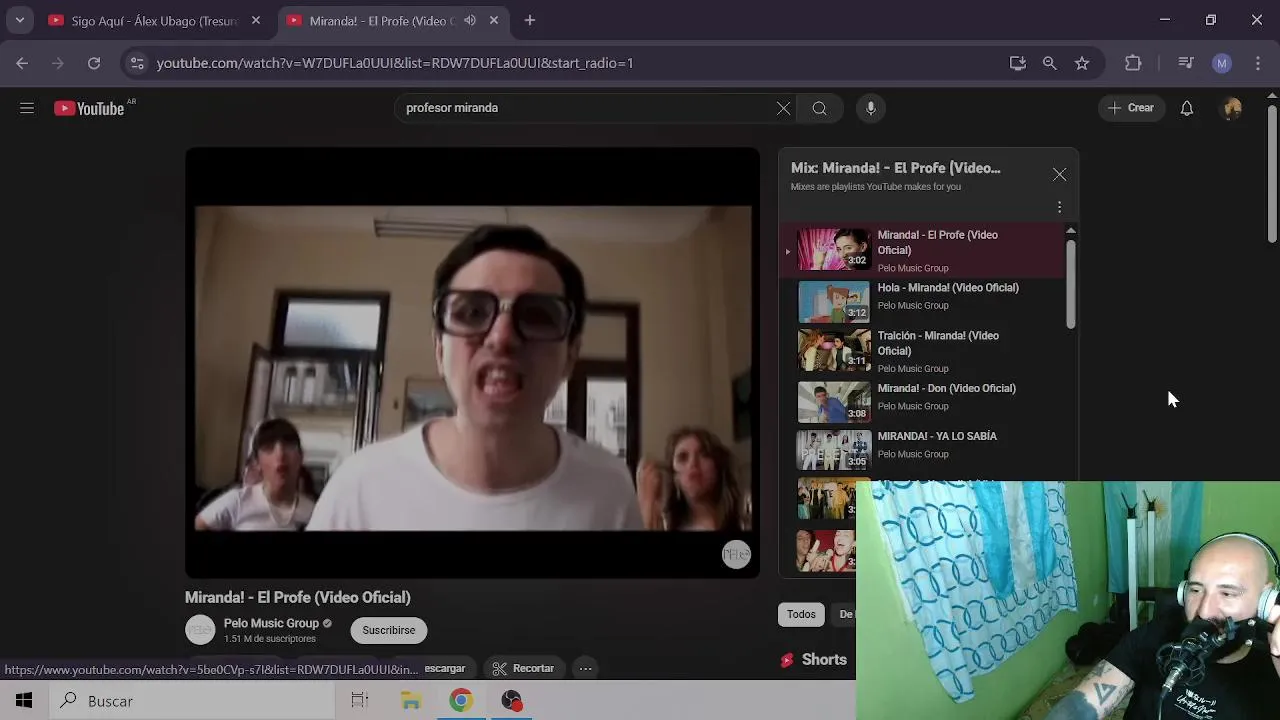Select currently playing 'Miranda! - El Profe' playlist item

[x=920, y=250]
